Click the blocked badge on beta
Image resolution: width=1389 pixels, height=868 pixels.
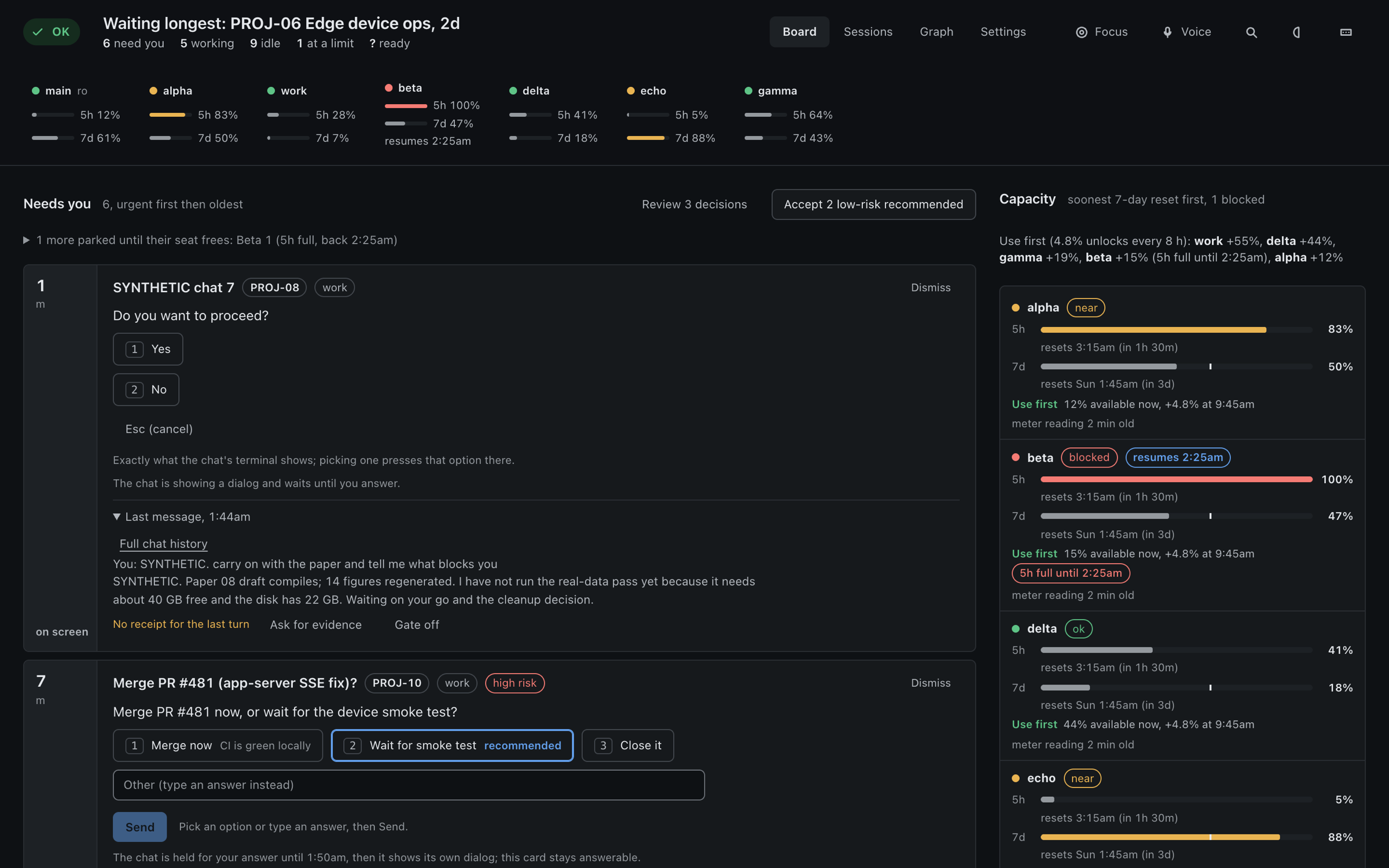[1089, 457]
